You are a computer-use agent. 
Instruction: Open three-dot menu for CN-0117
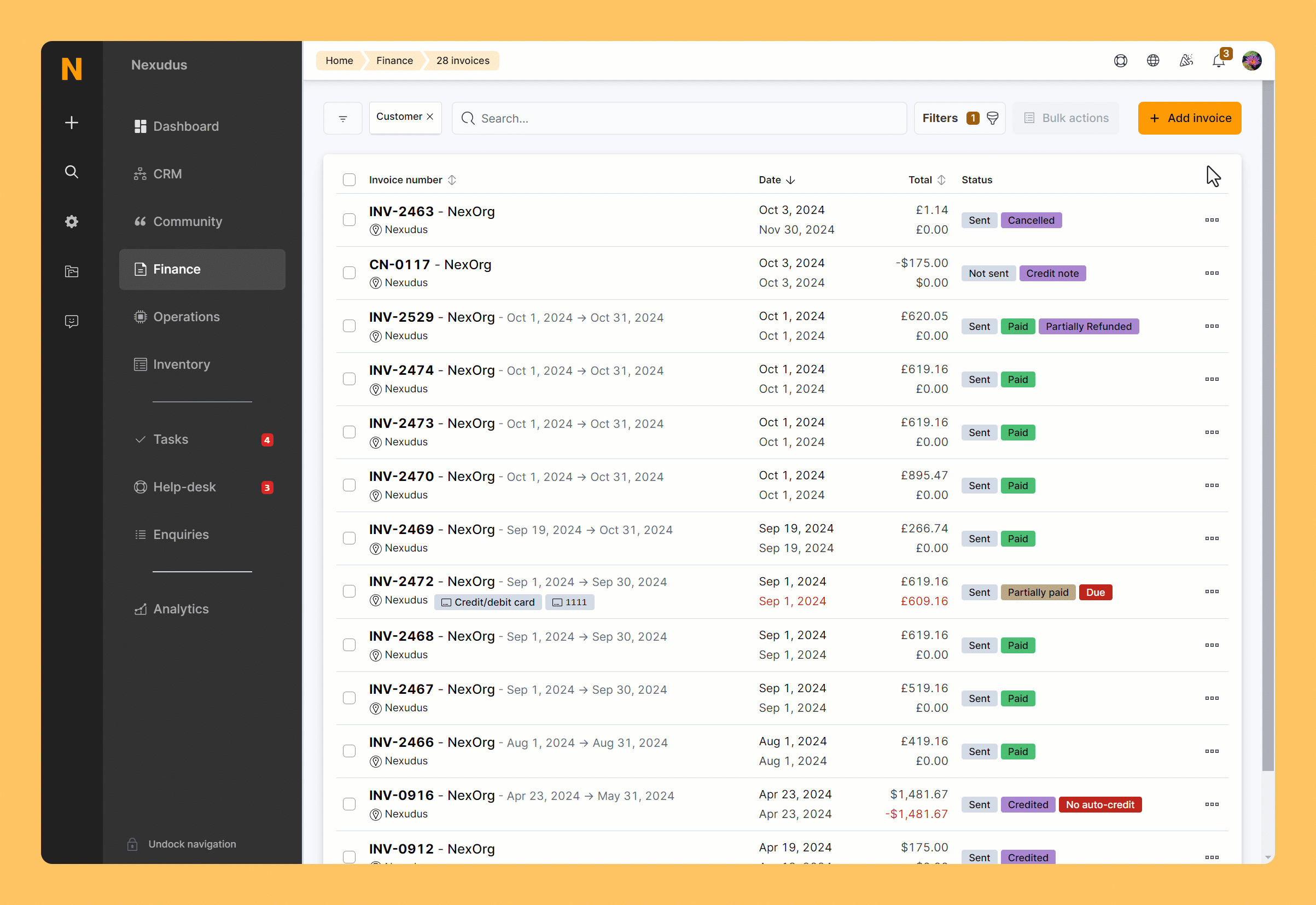(x=1212, y=274)
